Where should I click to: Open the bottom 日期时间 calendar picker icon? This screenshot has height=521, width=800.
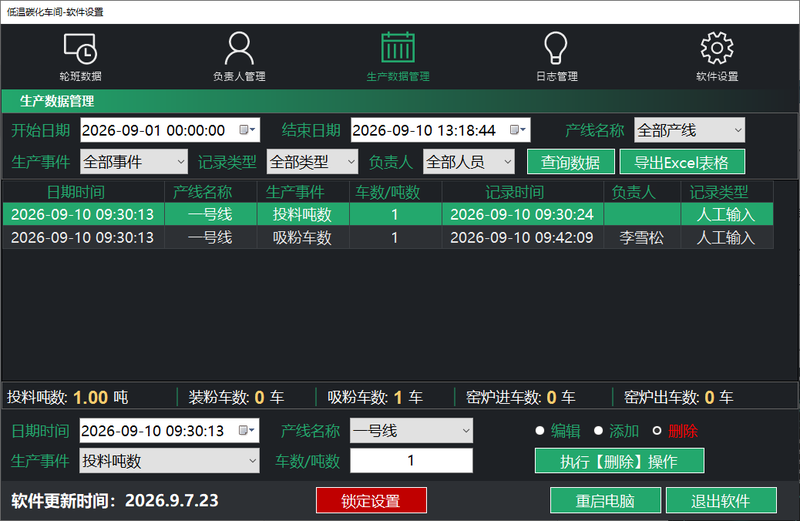point(246,431)
